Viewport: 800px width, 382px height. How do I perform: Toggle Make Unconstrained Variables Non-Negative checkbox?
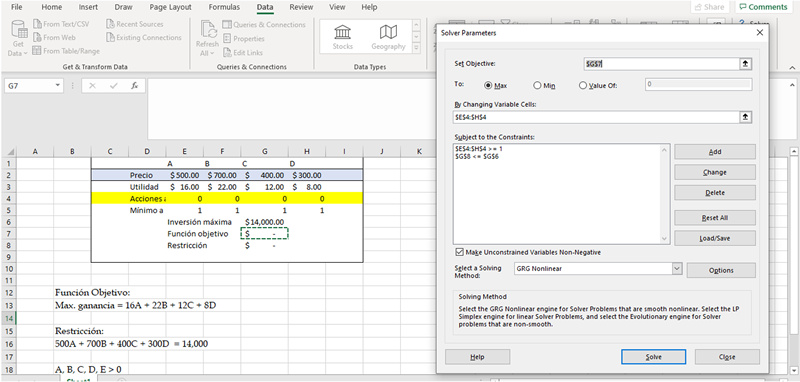[459, 252]
